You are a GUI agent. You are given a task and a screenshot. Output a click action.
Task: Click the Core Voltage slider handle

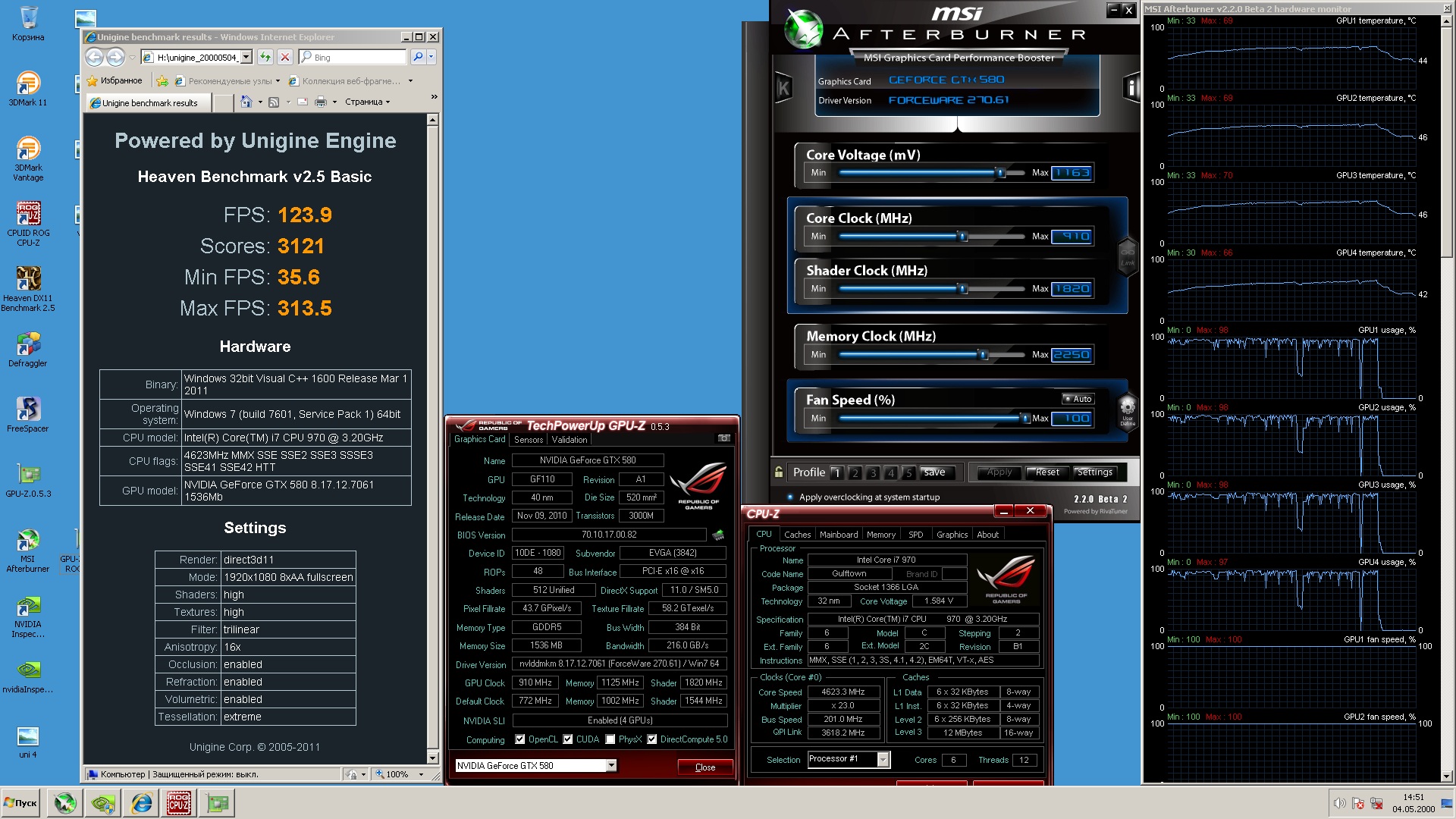point(1000,173)
